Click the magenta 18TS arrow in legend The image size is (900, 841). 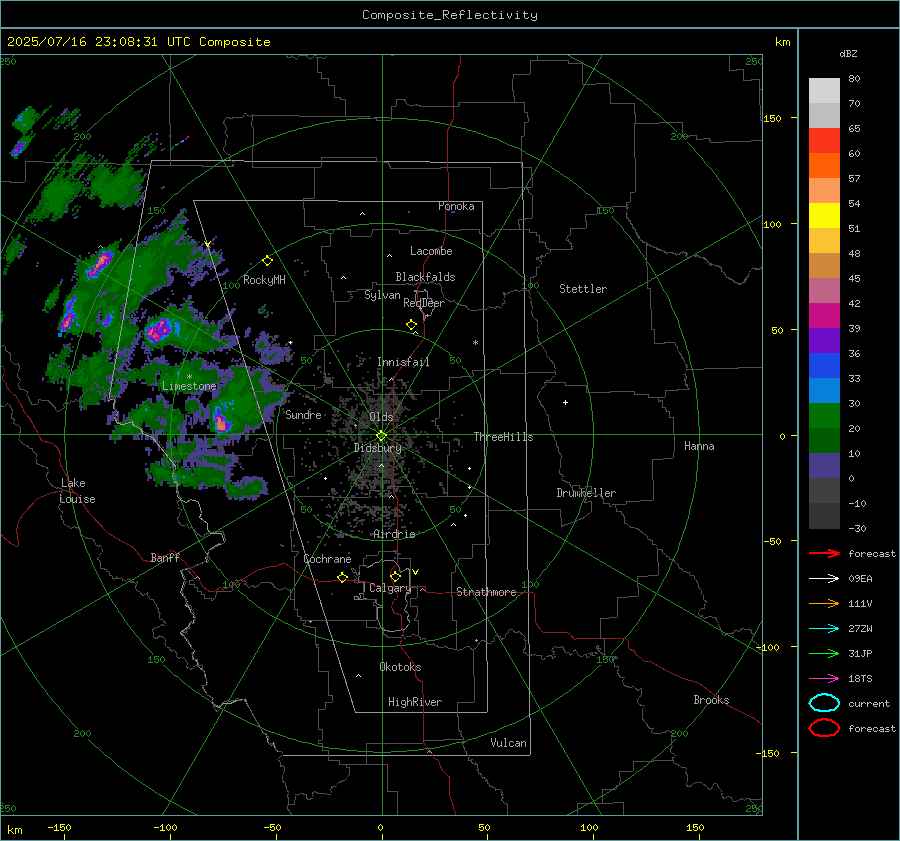point(824,679)
